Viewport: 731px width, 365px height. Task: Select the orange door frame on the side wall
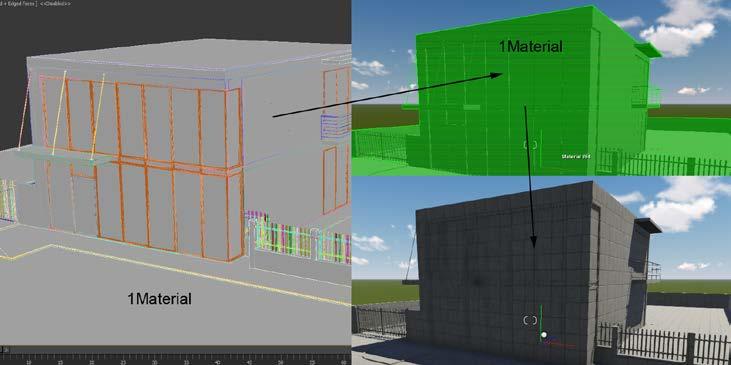[x=330, y=179]
